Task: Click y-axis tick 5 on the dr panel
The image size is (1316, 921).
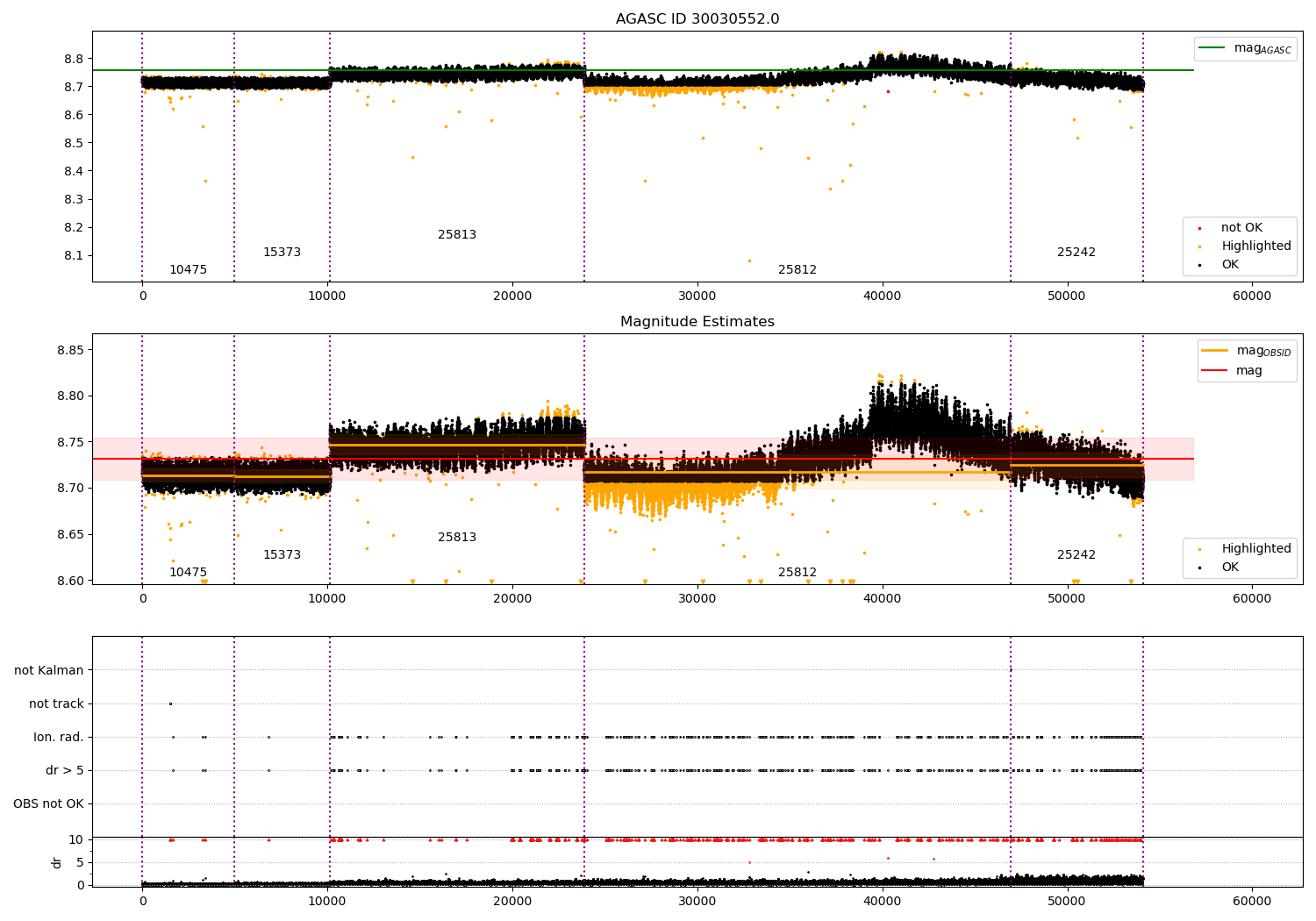Action: (80, 862)
